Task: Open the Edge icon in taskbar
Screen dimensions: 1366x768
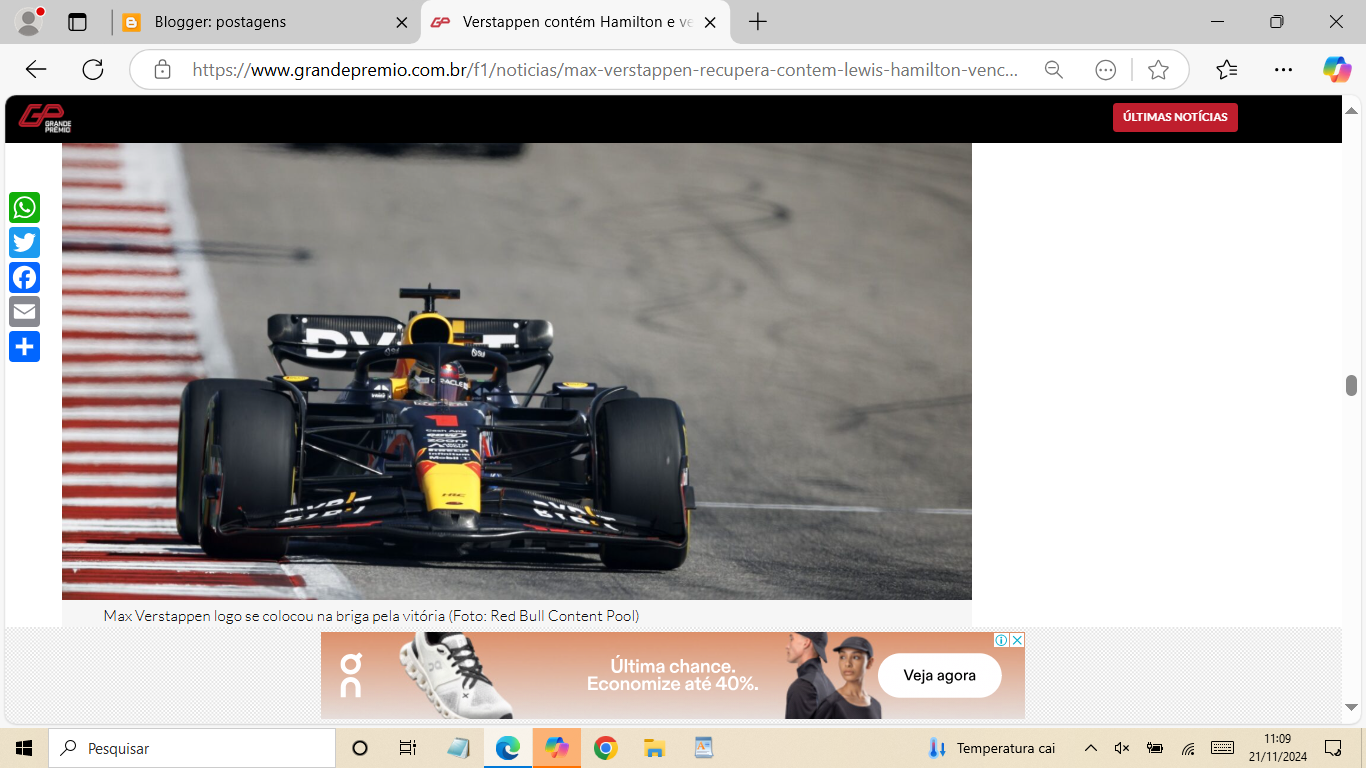Action: point(508,748)
